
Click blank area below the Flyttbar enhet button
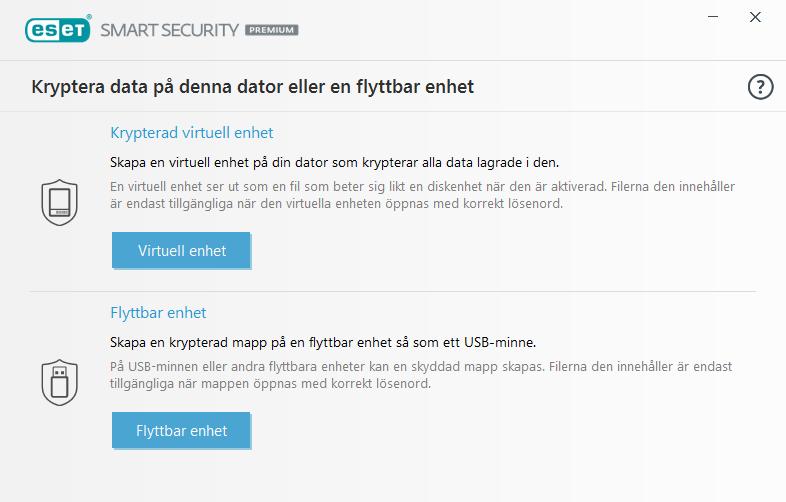pos(400,475)
